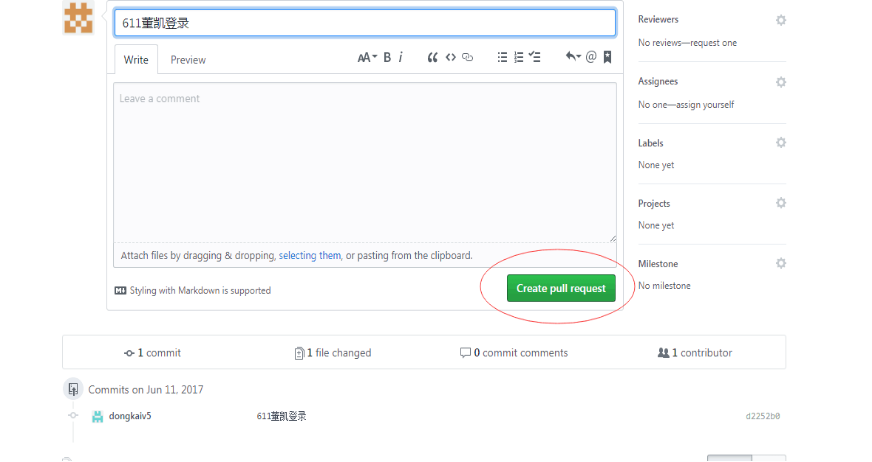Screen dimensions: 872x462
Task: Open dongkaiv5 user profile link
Action: [x=130, y=416]
